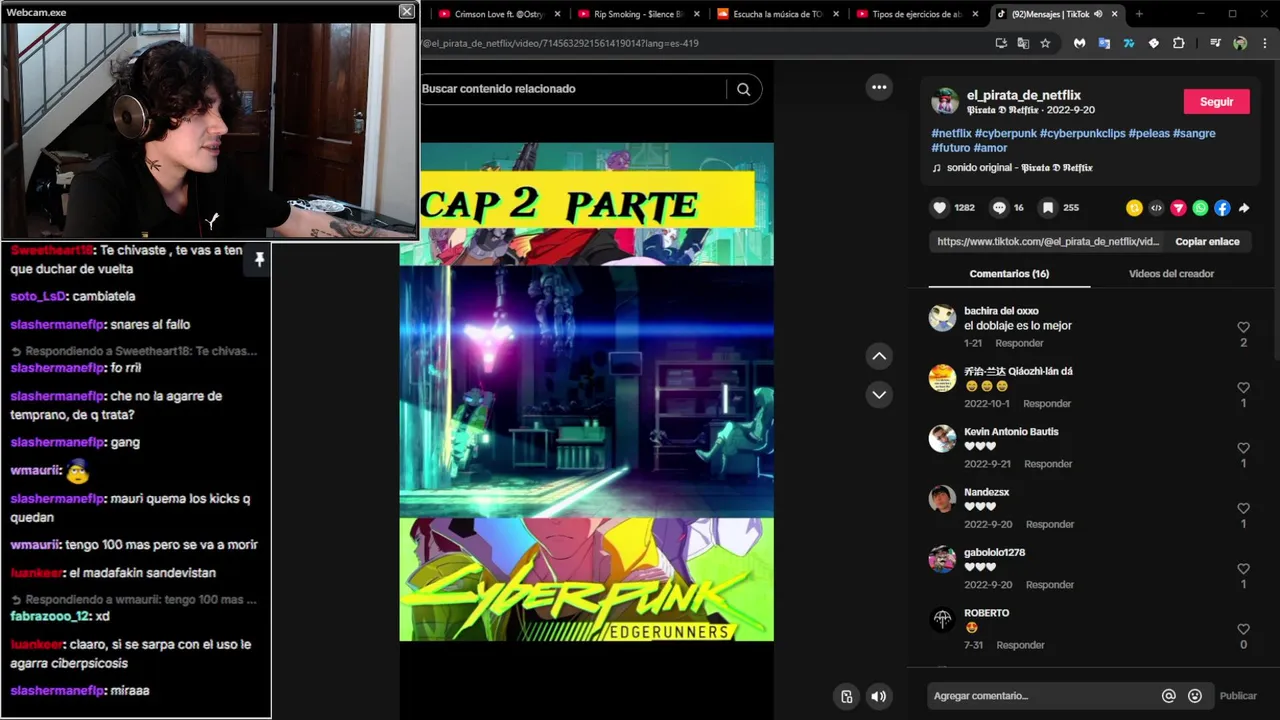The width and height of the screenshot is (1280, 720).
Task: Like the comment by ROBERTO
Action: [x=1243, y=629]
